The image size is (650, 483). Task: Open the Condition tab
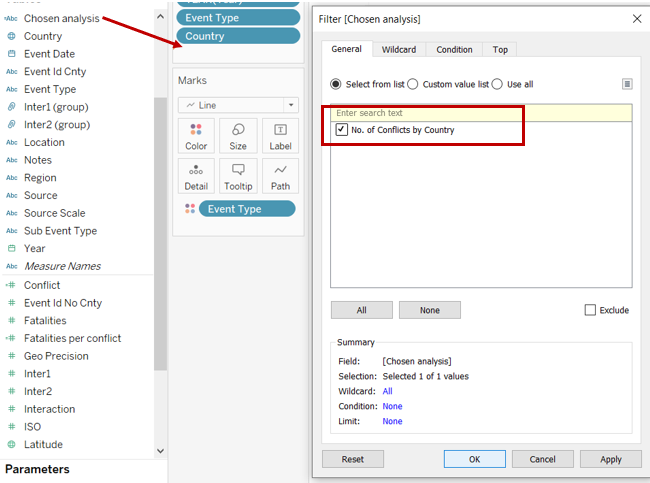click(x=454, y=49)
